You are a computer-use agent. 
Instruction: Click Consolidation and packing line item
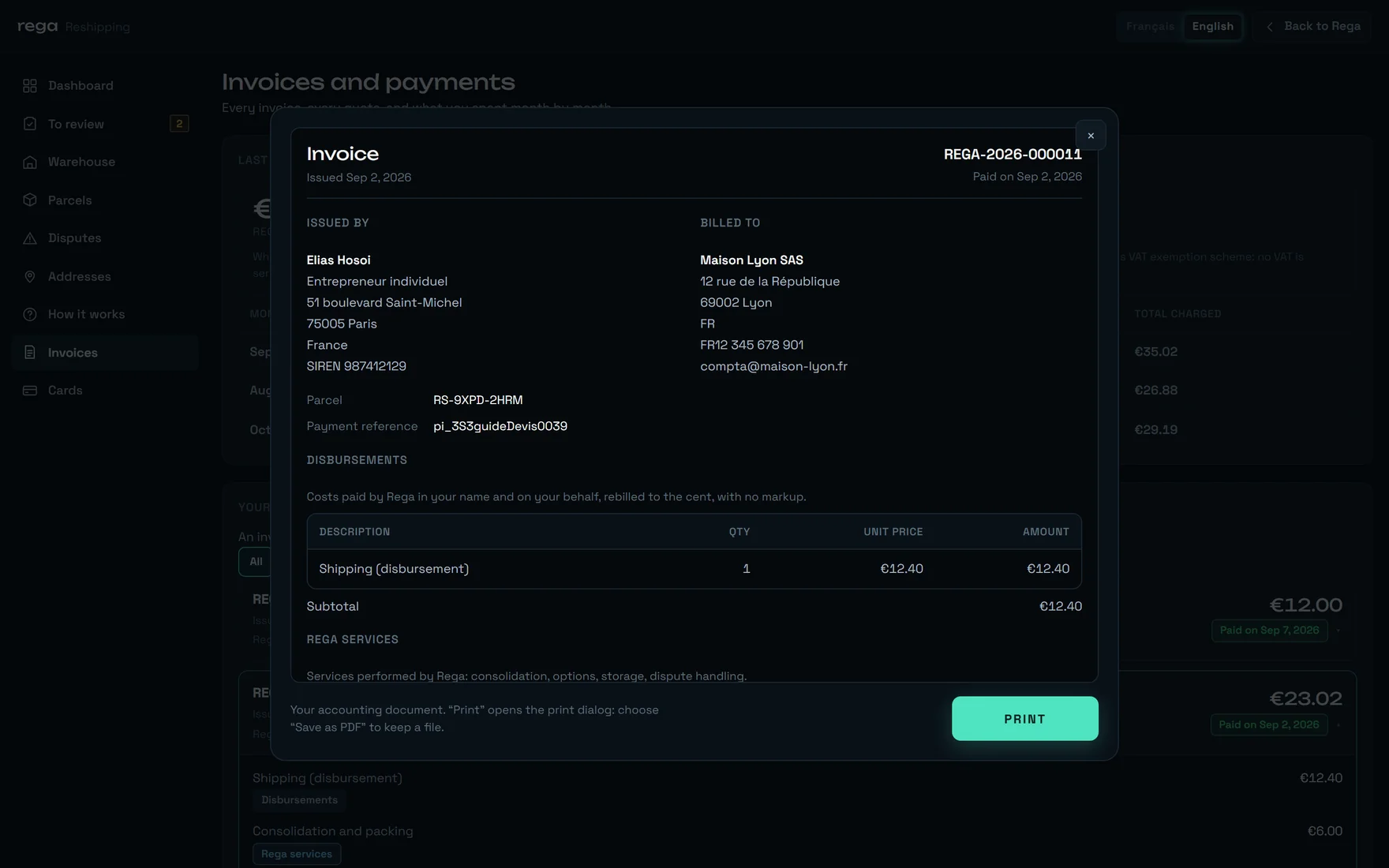(332, 831)
